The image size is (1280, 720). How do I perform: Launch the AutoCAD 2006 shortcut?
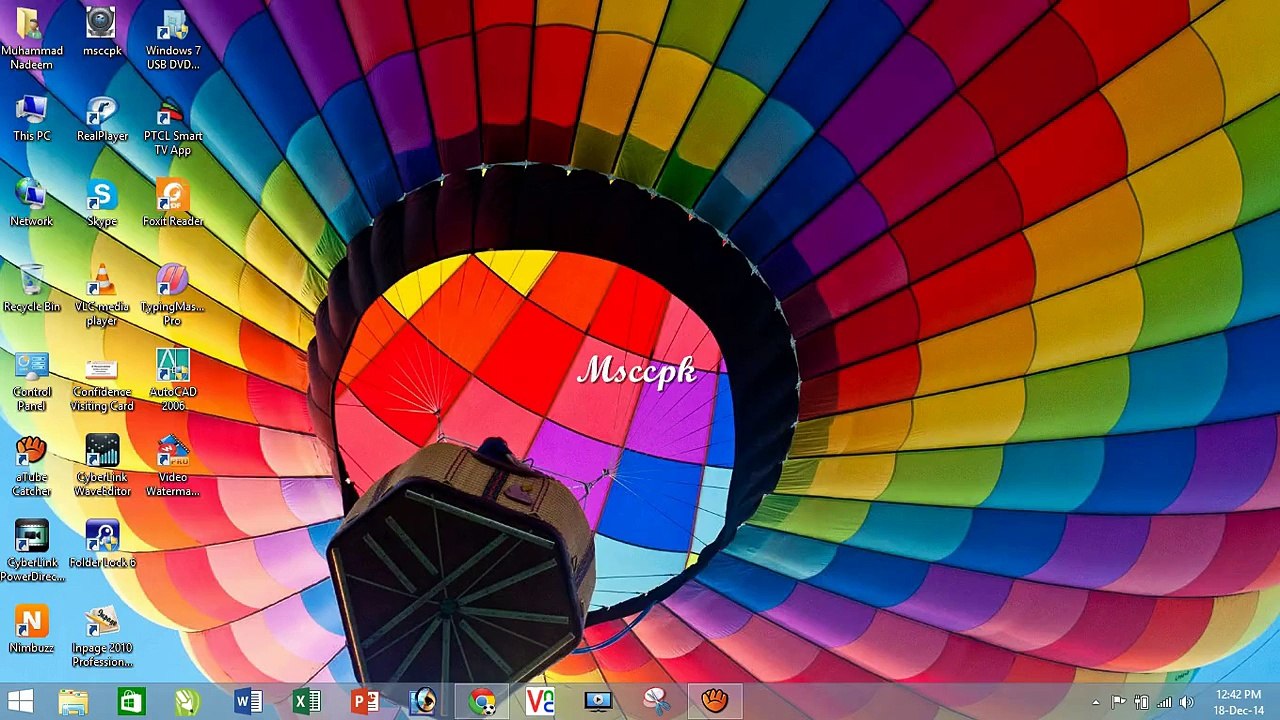pyautogui.click(x=173, y=381)
